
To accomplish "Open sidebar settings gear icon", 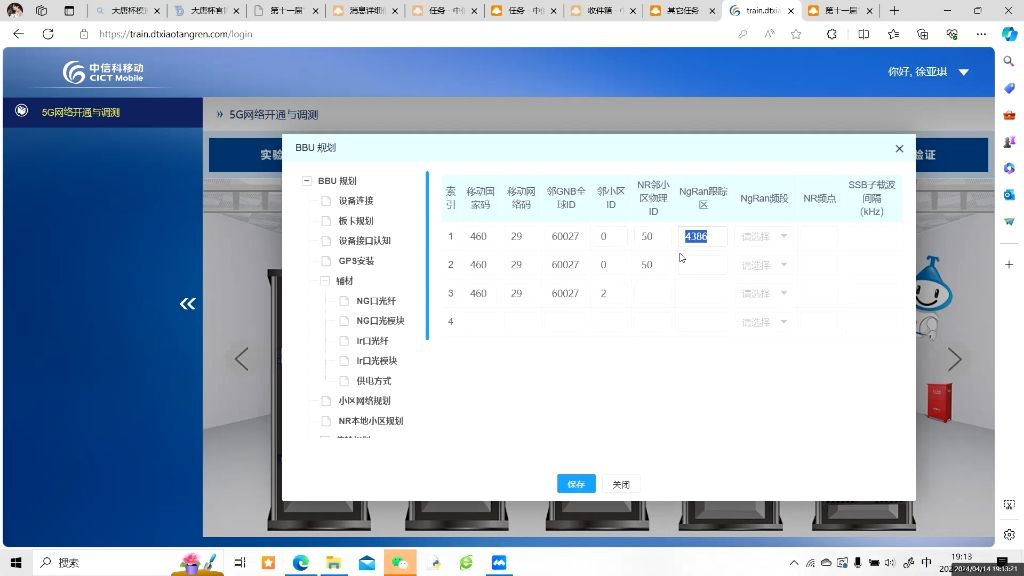I will click(x=1009, y=534).
